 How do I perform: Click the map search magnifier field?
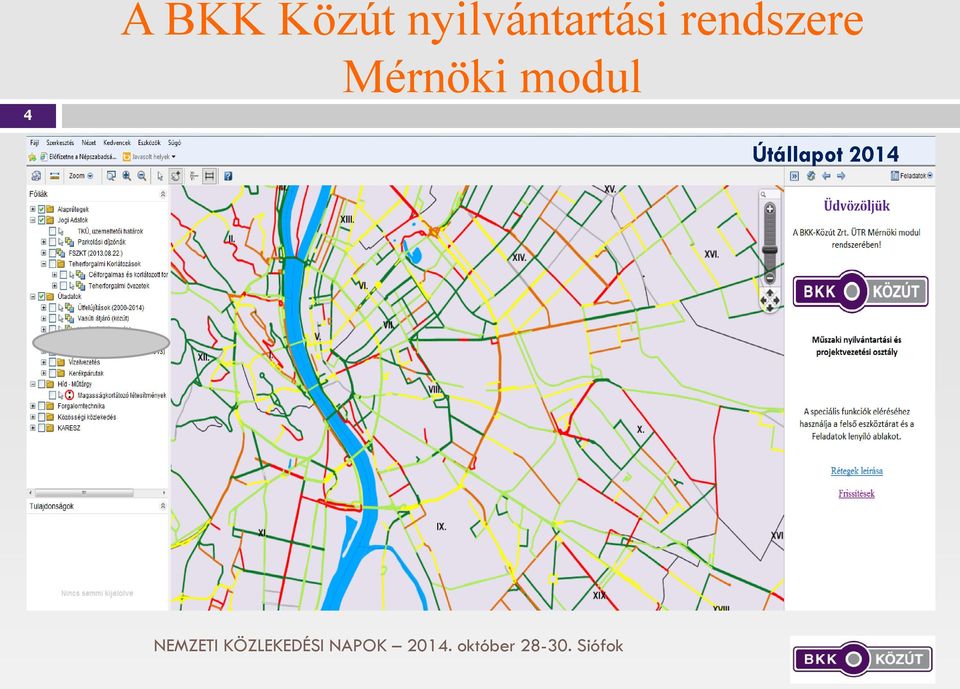769,194
